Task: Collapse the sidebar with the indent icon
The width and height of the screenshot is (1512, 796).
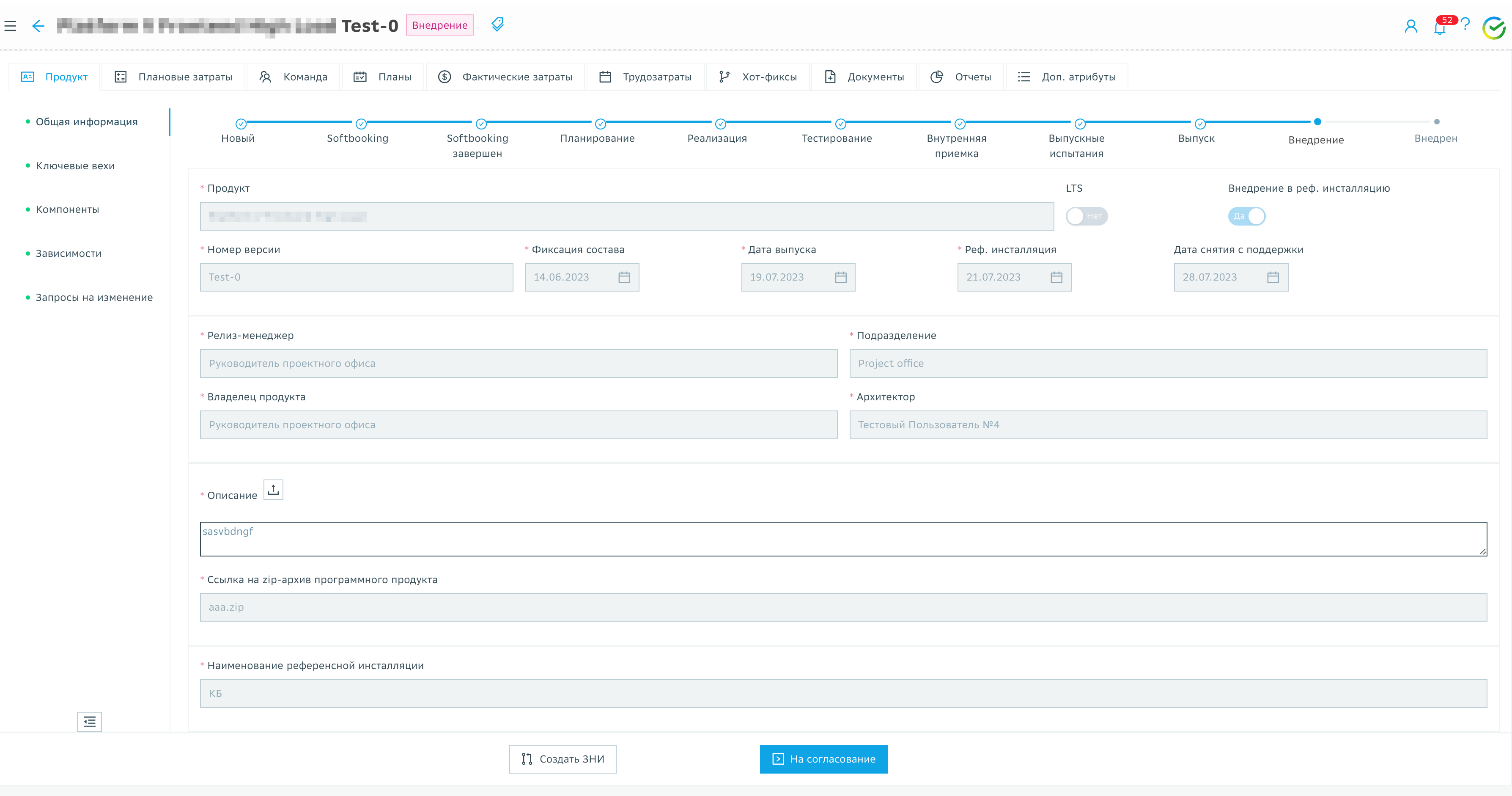Action: (89, 722)
